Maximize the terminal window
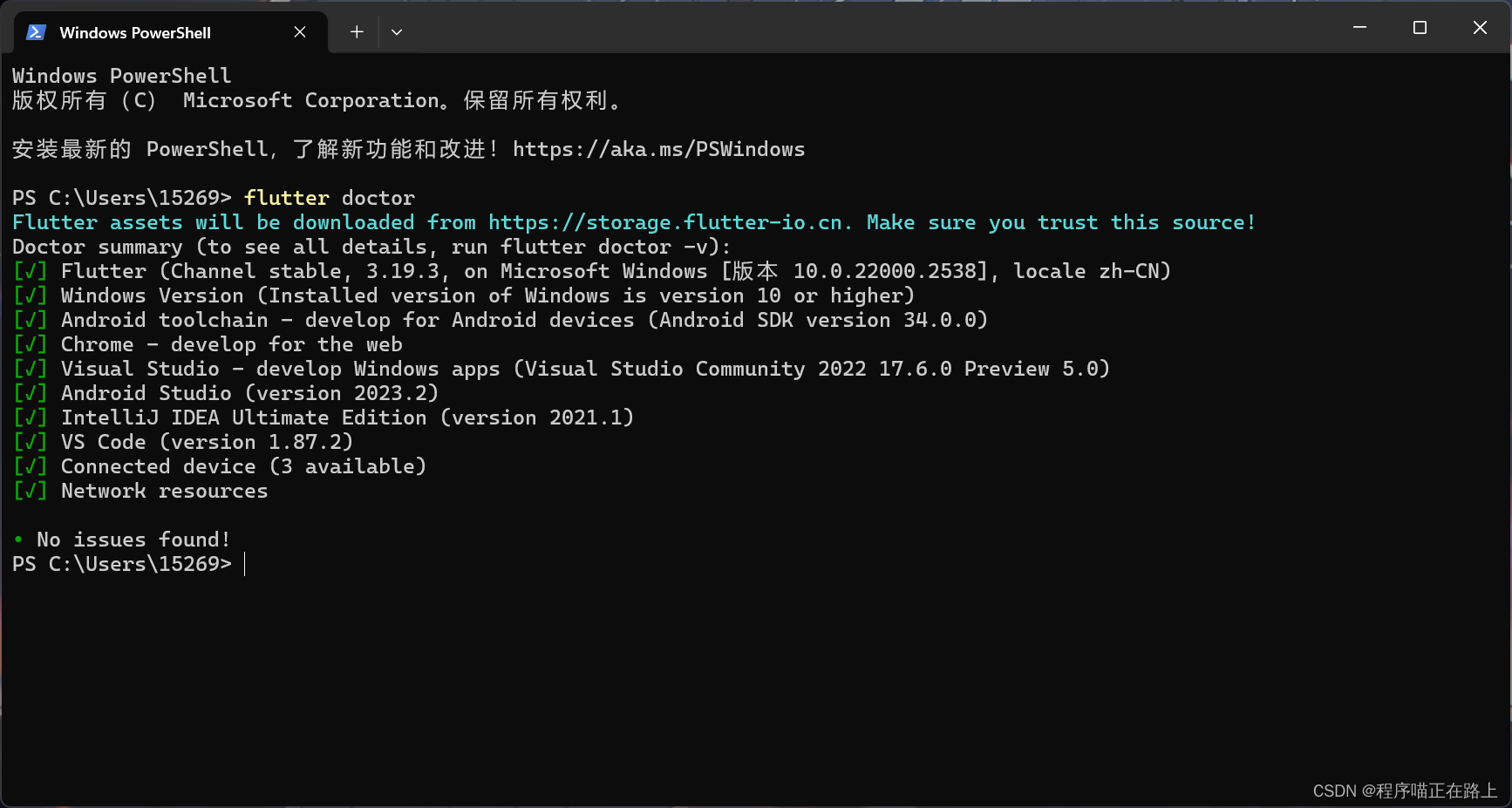This screenshot has width=1512, height=808. tap(1420, 28)
